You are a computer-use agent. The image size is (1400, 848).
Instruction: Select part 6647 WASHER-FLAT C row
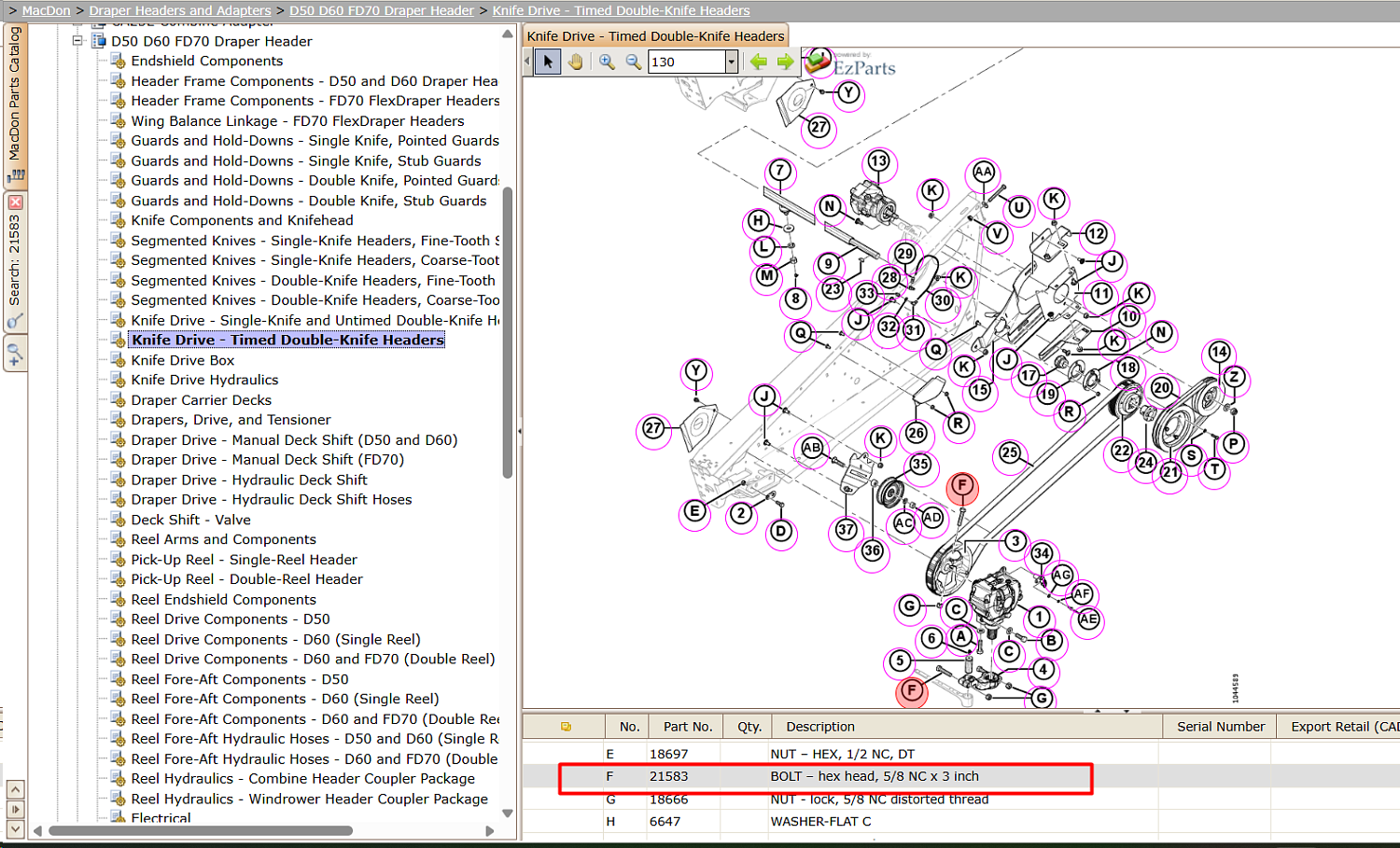(960, 822)
